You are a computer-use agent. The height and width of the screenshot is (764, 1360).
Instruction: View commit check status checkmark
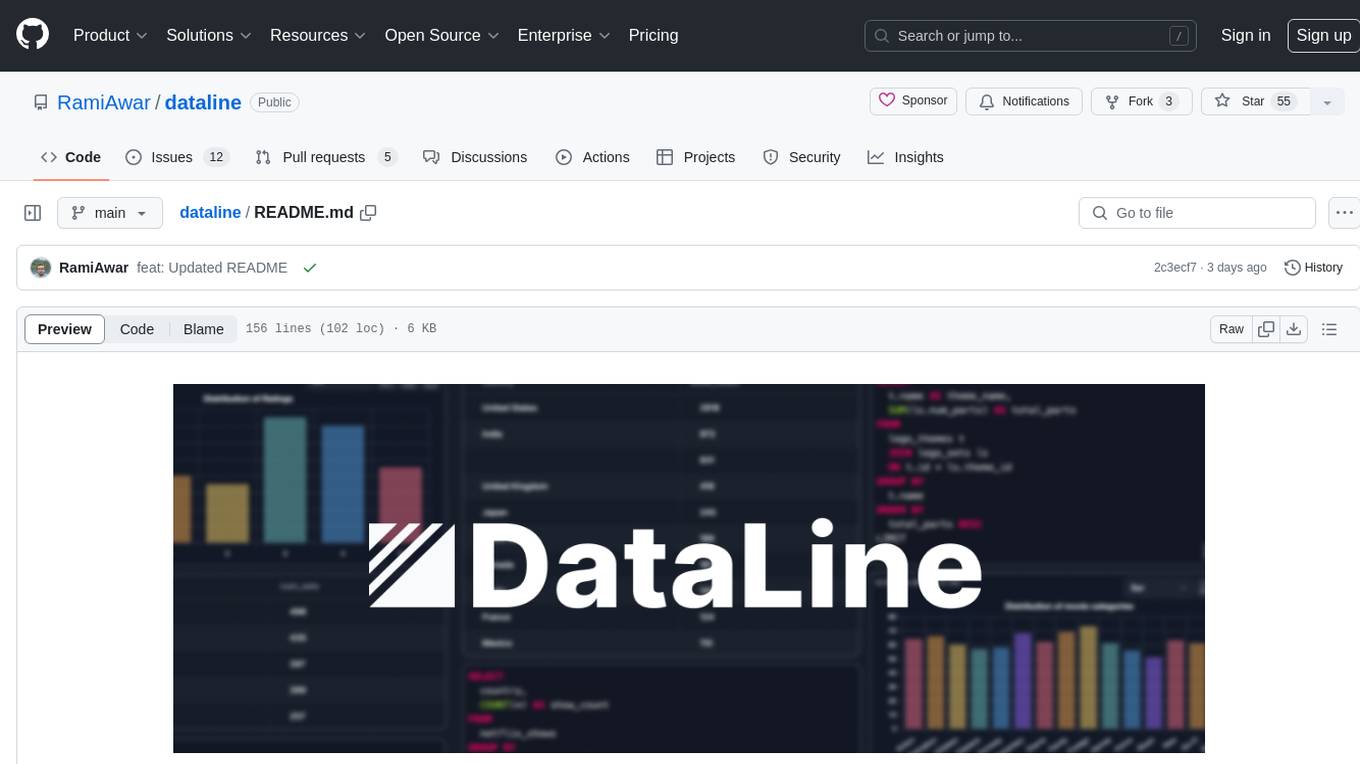coord(310,268)
